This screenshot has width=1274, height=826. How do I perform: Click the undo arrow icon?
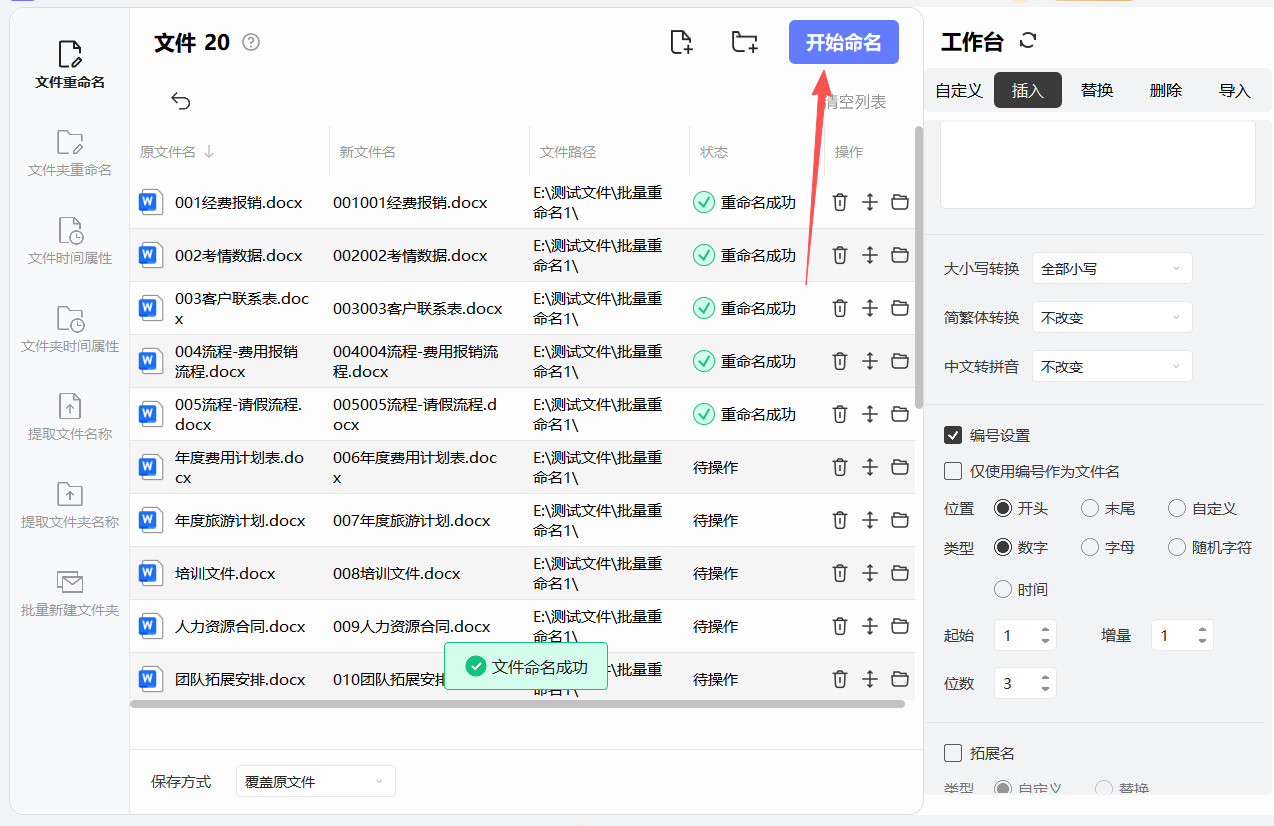181,101
